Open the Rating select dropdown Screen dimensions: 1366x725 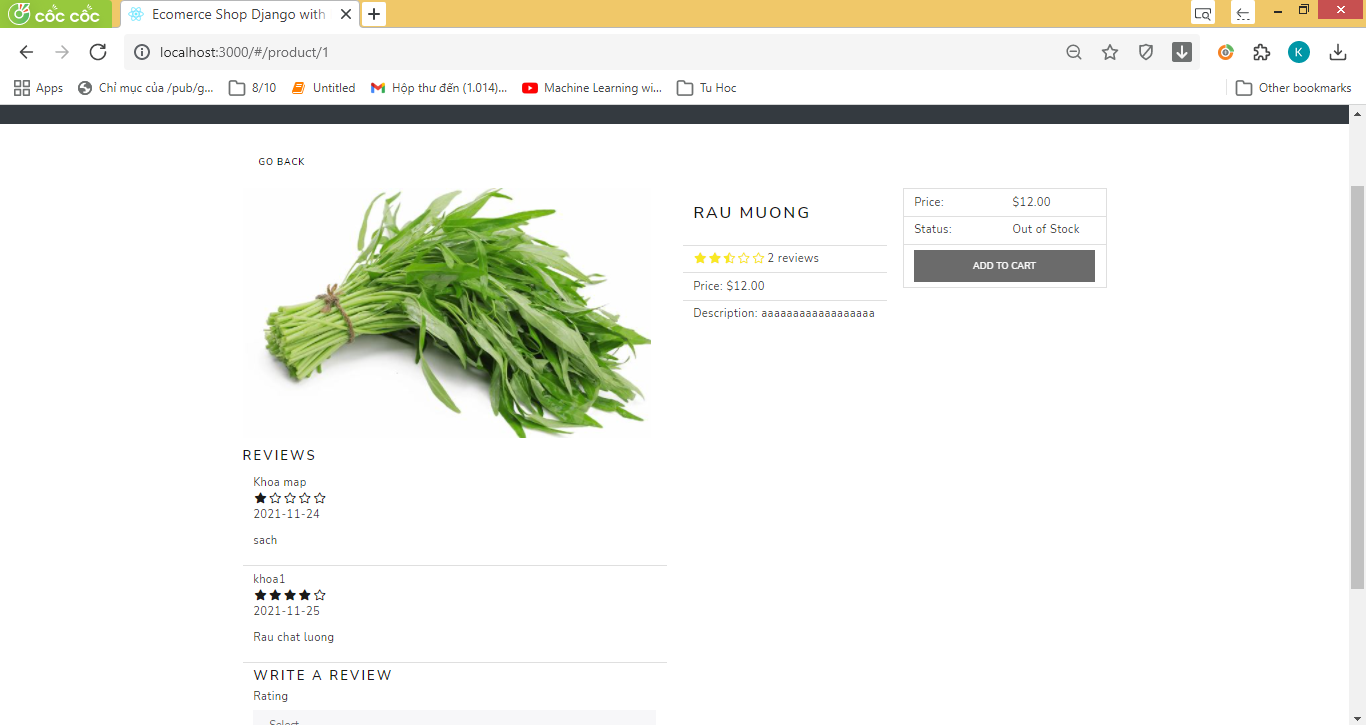point(455,719)
